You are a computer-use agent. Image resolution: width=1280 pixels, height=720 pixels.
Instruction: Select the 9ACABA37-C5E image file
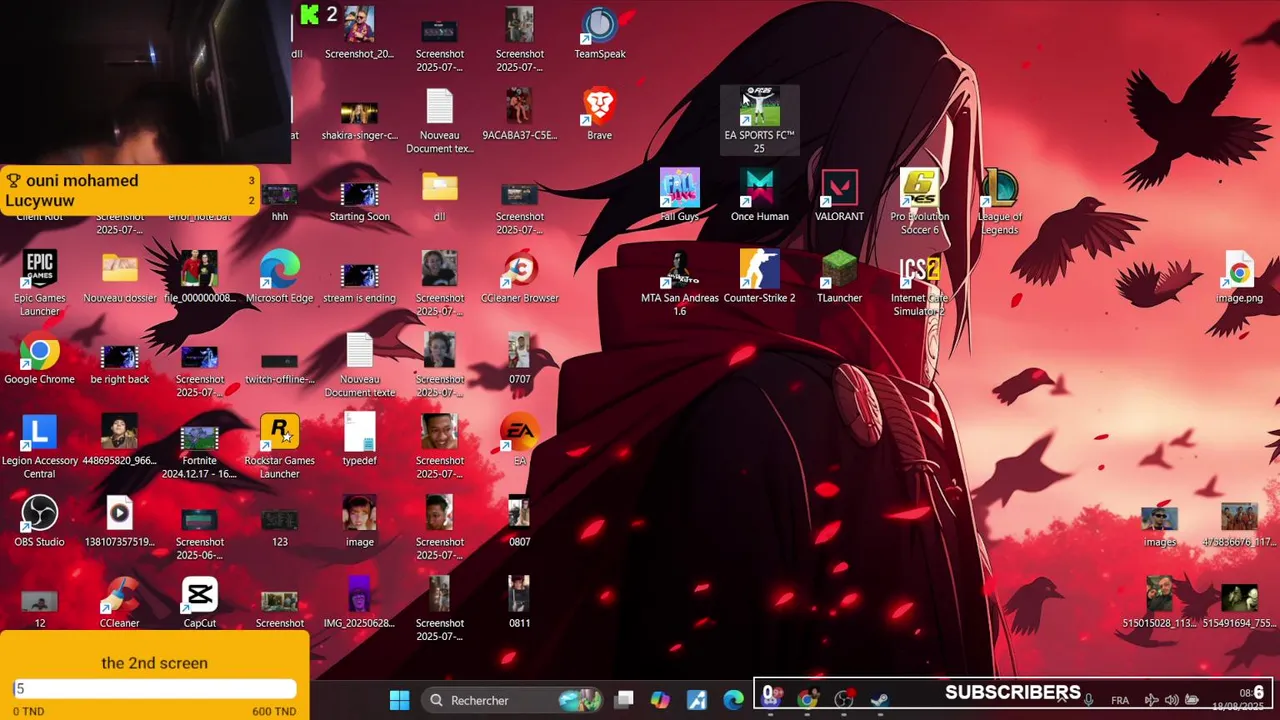coord(520,114)
